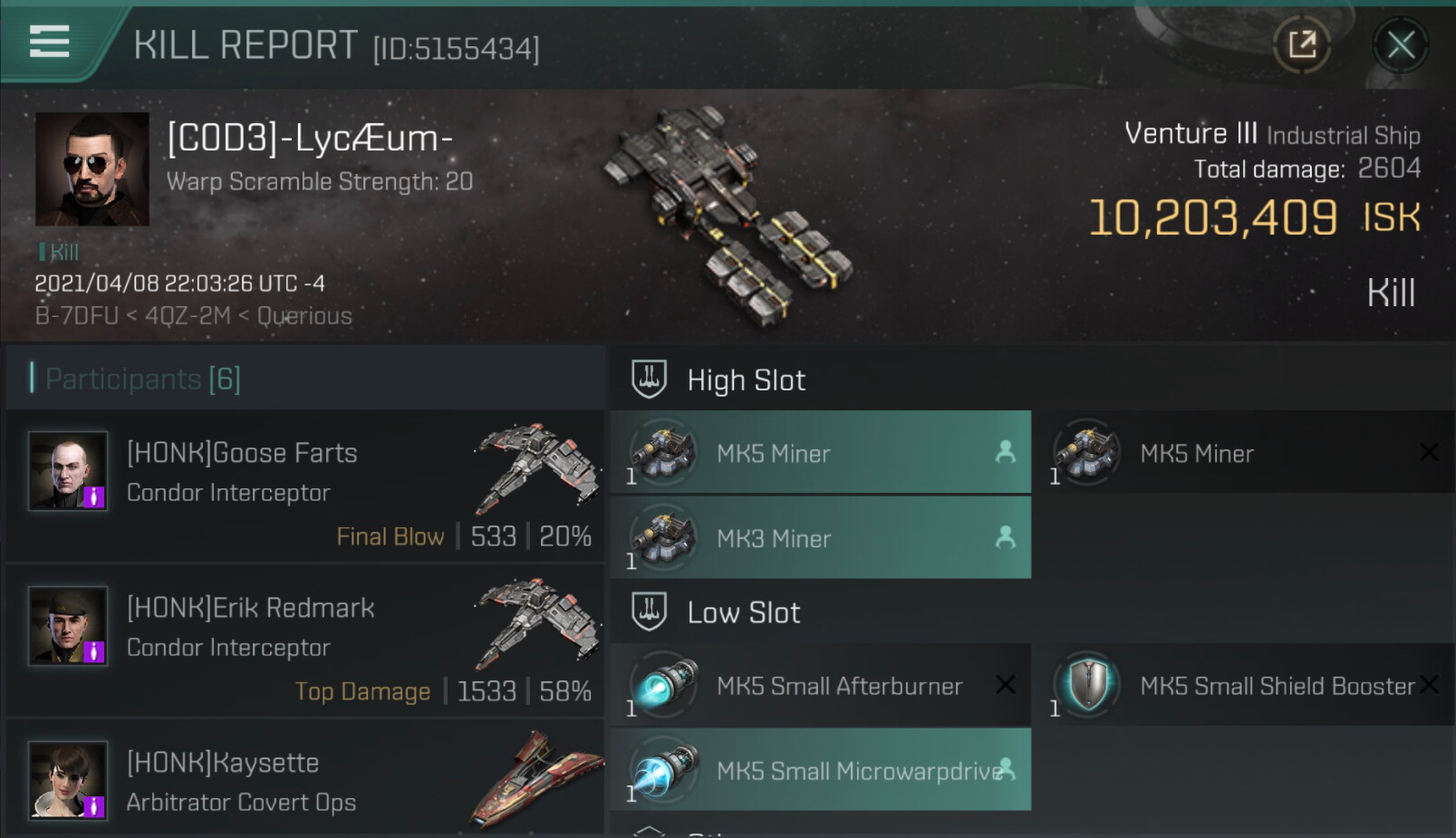The image size is (1456, 838).
Task: Click the MK3 Miner module icon
Action: [x=665, y=538]
